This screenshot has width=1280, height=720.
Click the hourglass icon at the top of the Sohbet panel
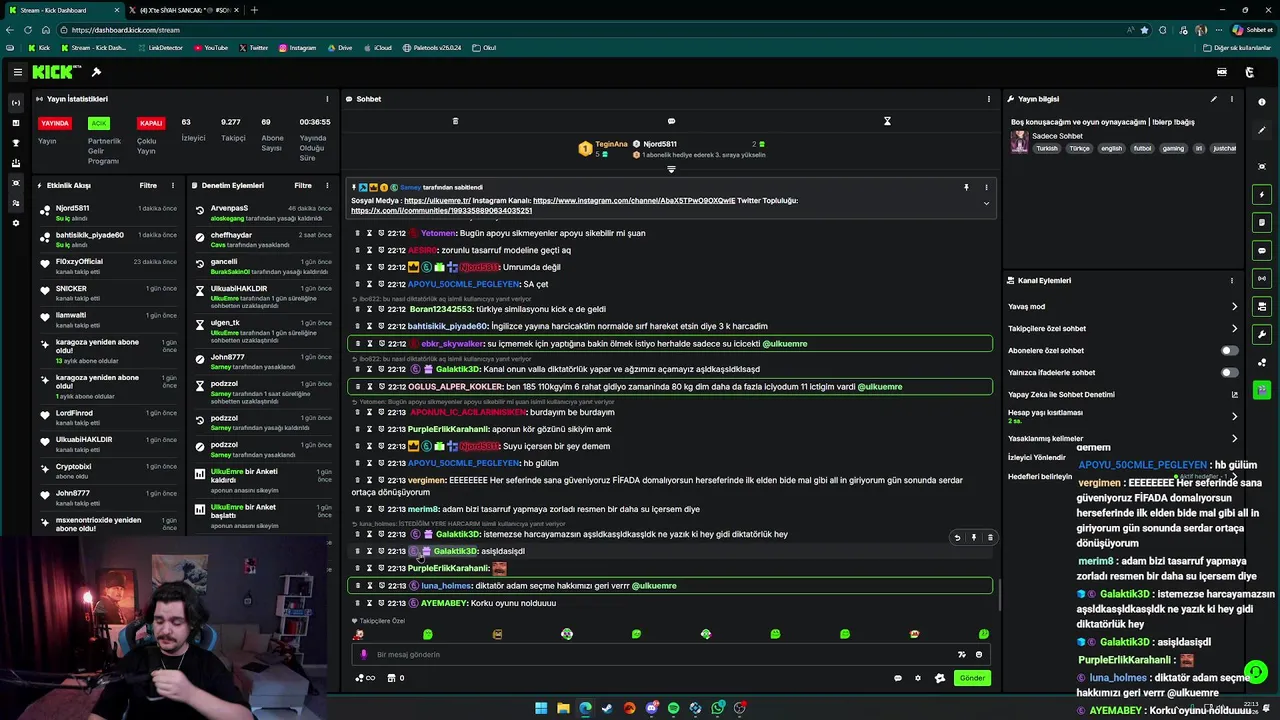click(x=887, y=121)
